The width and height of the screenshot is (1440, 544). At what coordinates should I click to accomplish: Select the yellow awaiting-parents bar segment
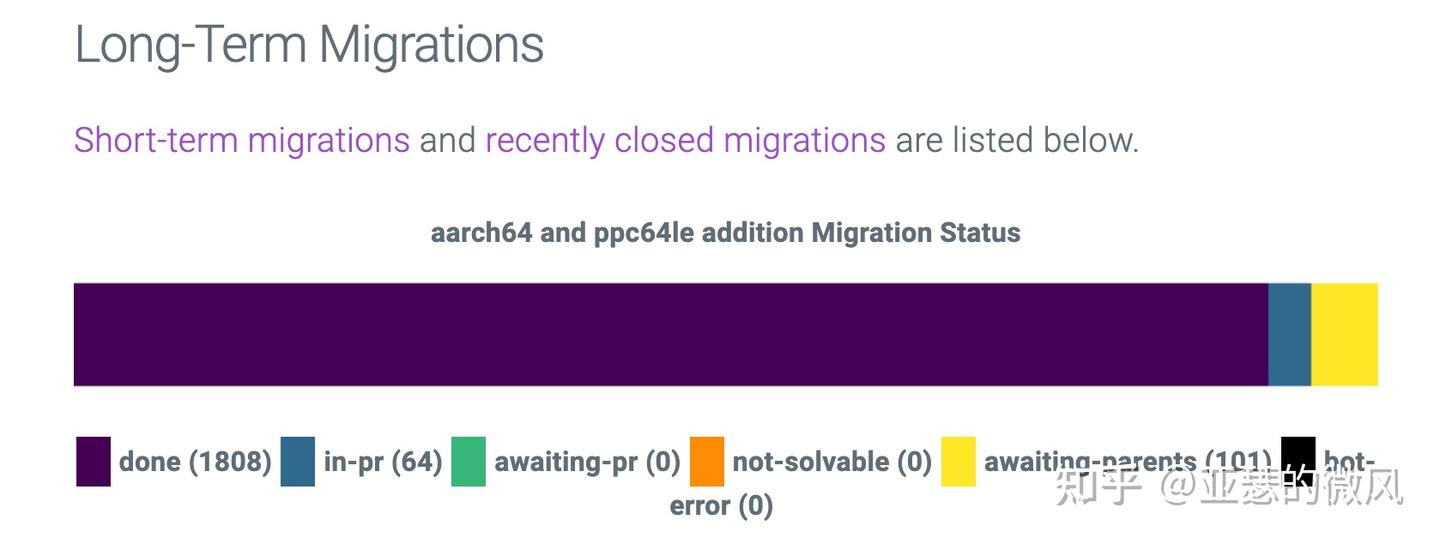click(x=1344, y=334)
